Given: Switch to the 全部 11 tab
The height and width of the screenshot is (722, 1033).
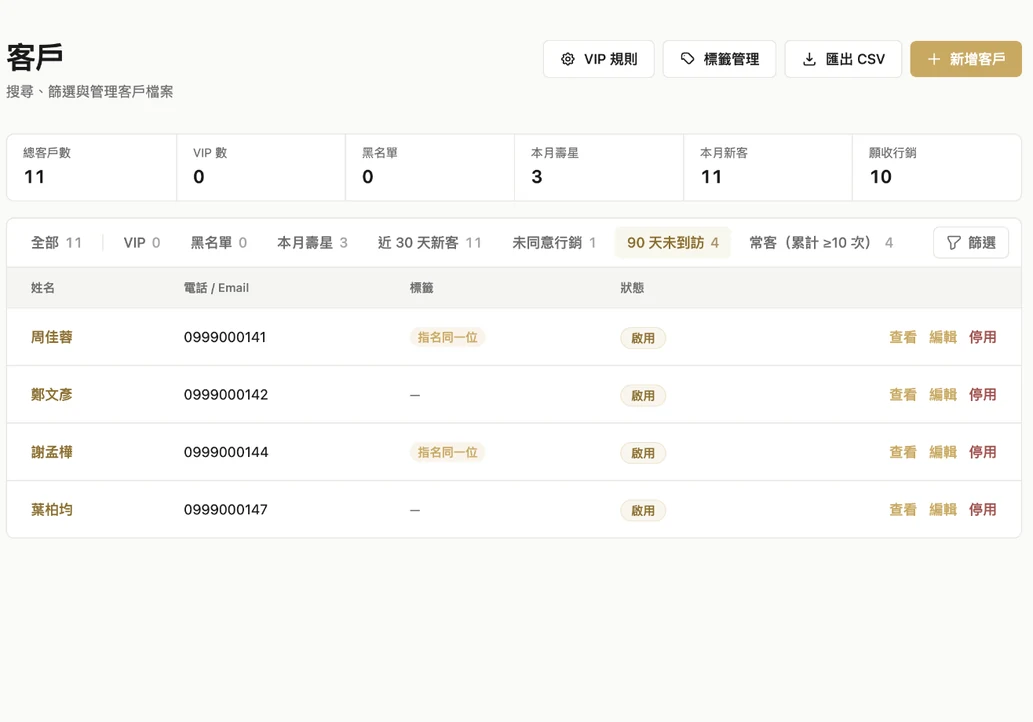Looking at the screenshot, I should coord(56,243).
